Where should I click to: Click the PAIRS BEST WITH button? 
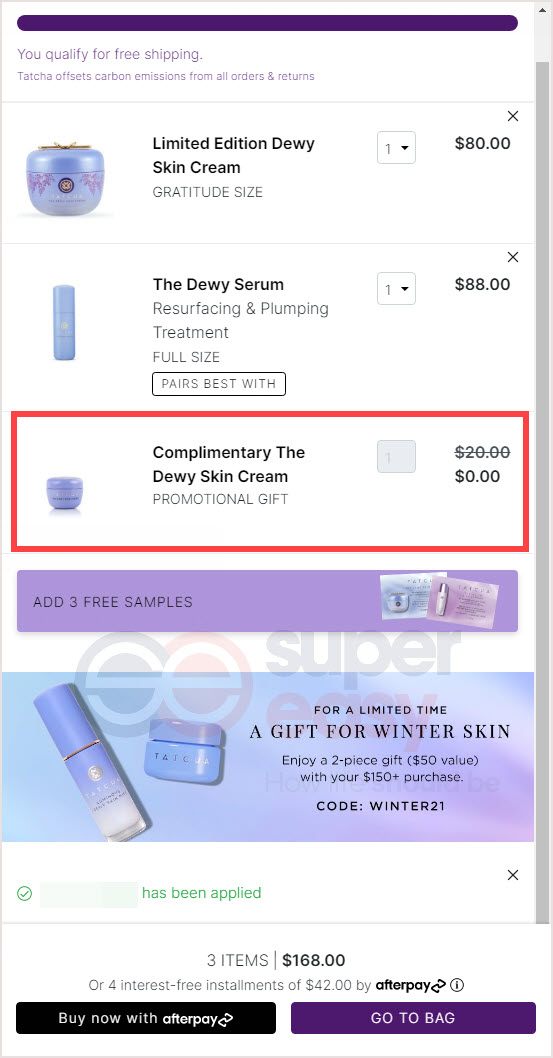coord(219,384)
